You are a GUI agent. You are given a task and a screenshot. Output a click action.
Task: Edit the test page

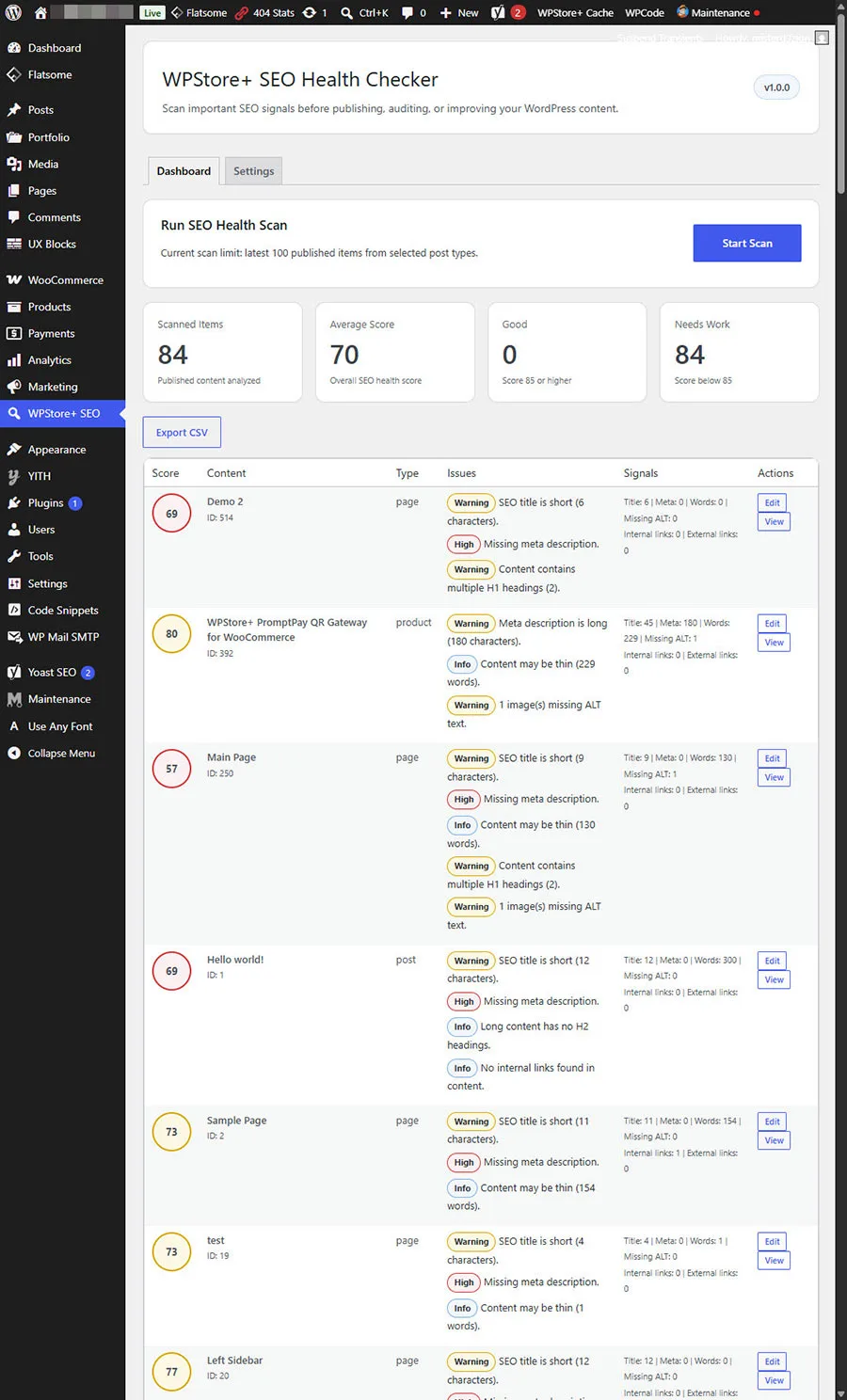[772, 1242]
